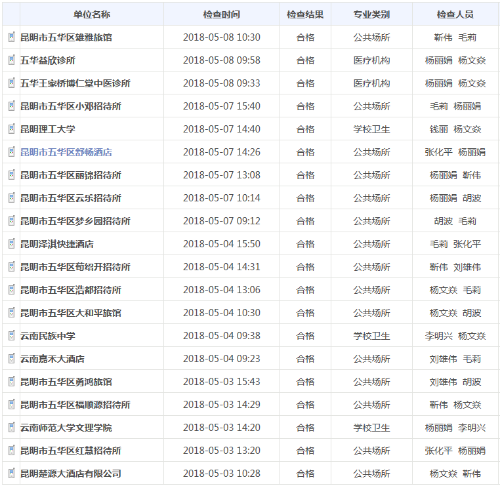Viewport: 500px width, 488px height.
Task: Open the 昆明市五华区红慧招待所 record
Action: (x=71, y=451)
